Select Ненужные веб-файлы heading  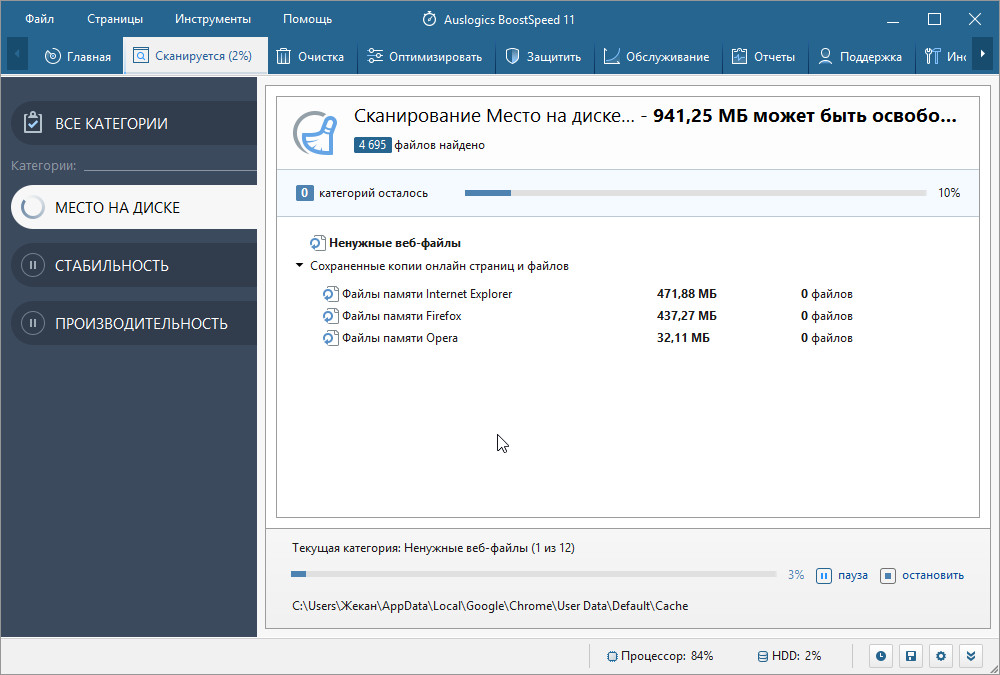(x=395, y=243)
